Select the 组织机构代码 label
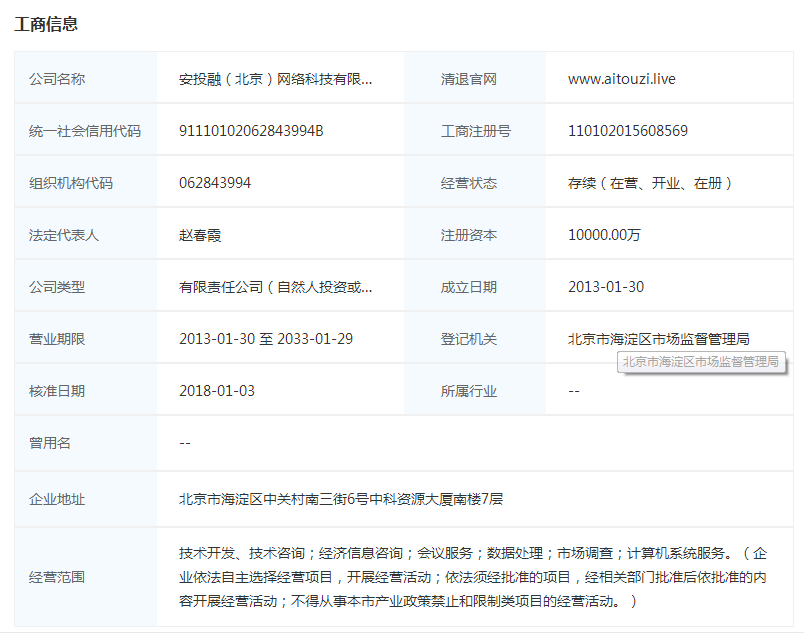 pos(71,183)
